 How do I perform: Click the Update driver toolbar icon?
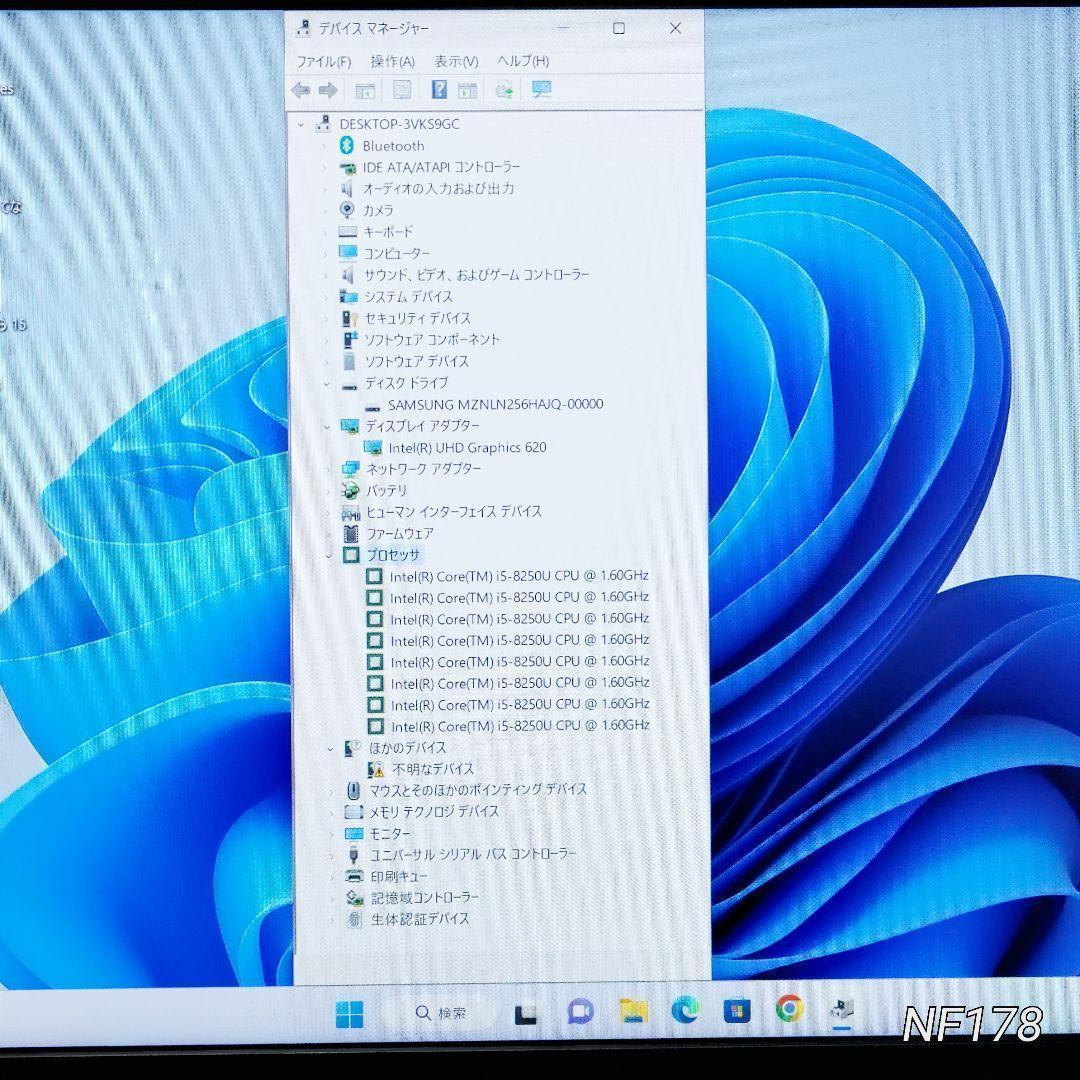tap(504, 90)
